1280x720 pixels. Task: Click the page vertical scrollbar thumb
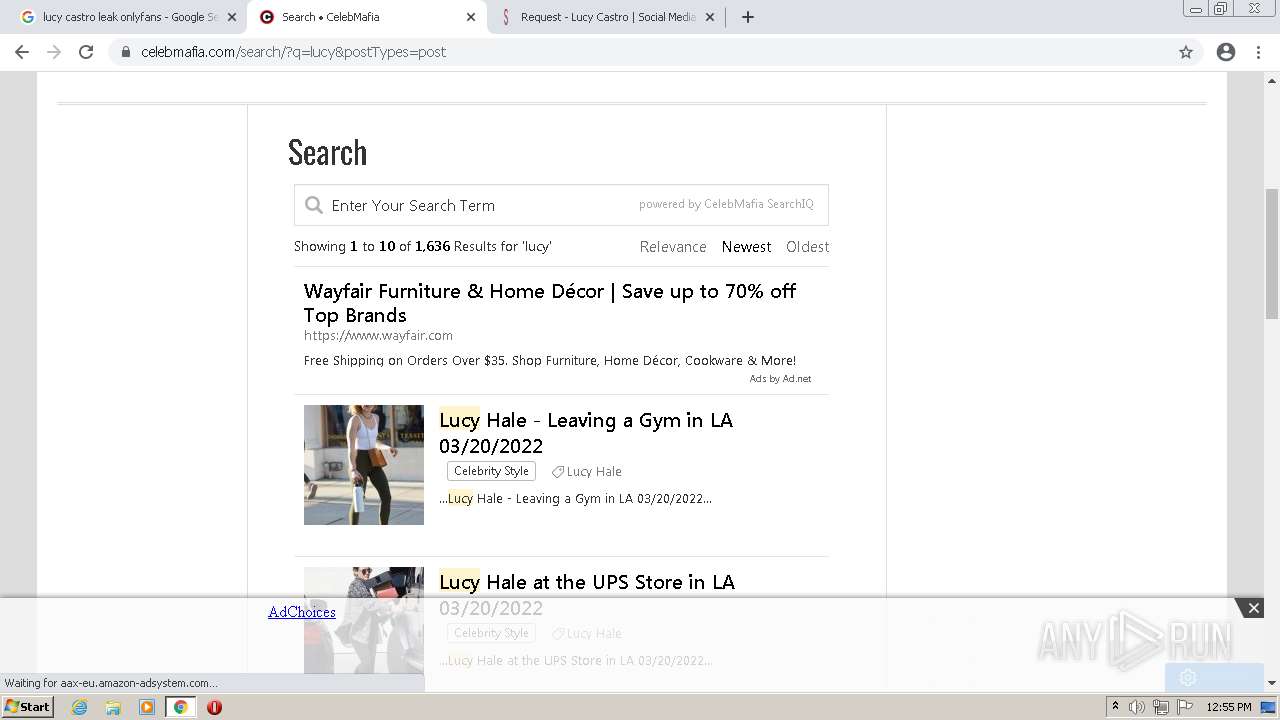pyautogui.click(x=1272, y=254)
